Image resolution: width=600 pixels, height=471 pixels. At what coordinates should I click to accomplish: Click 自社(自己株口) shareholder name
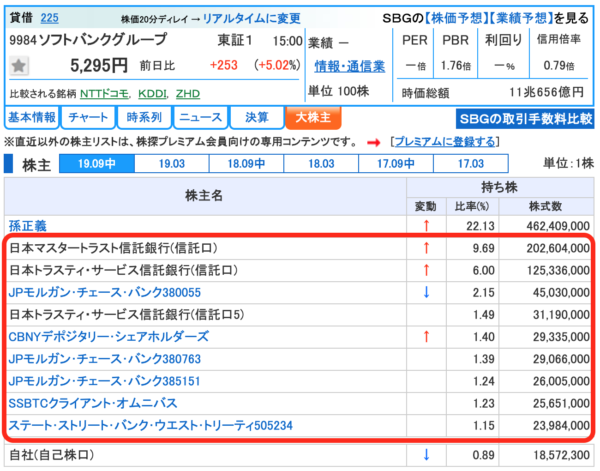click(52, 455)
